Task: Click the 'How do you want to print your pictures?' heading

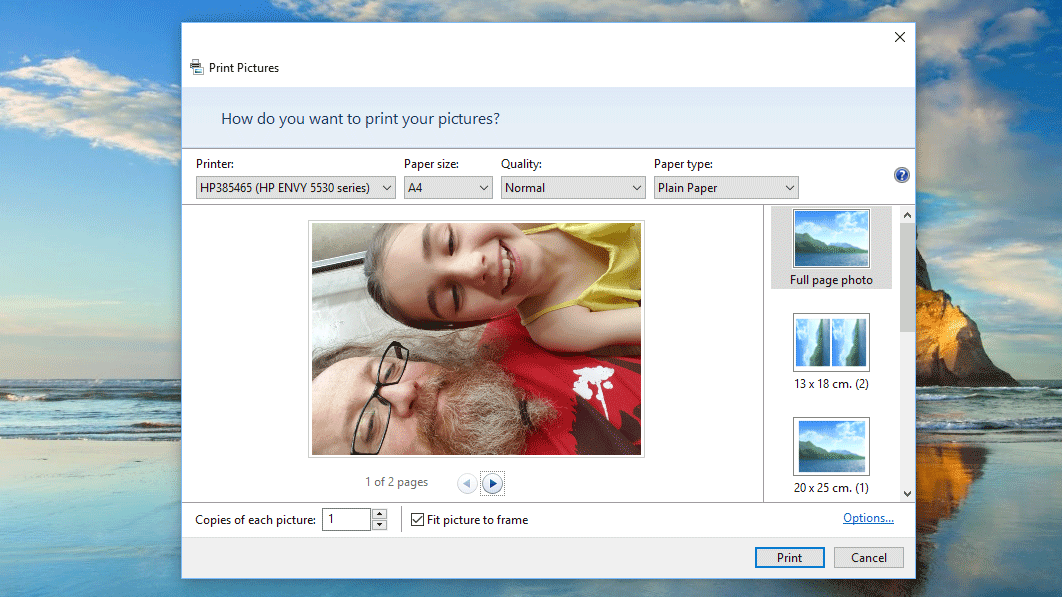Action: 360,119
